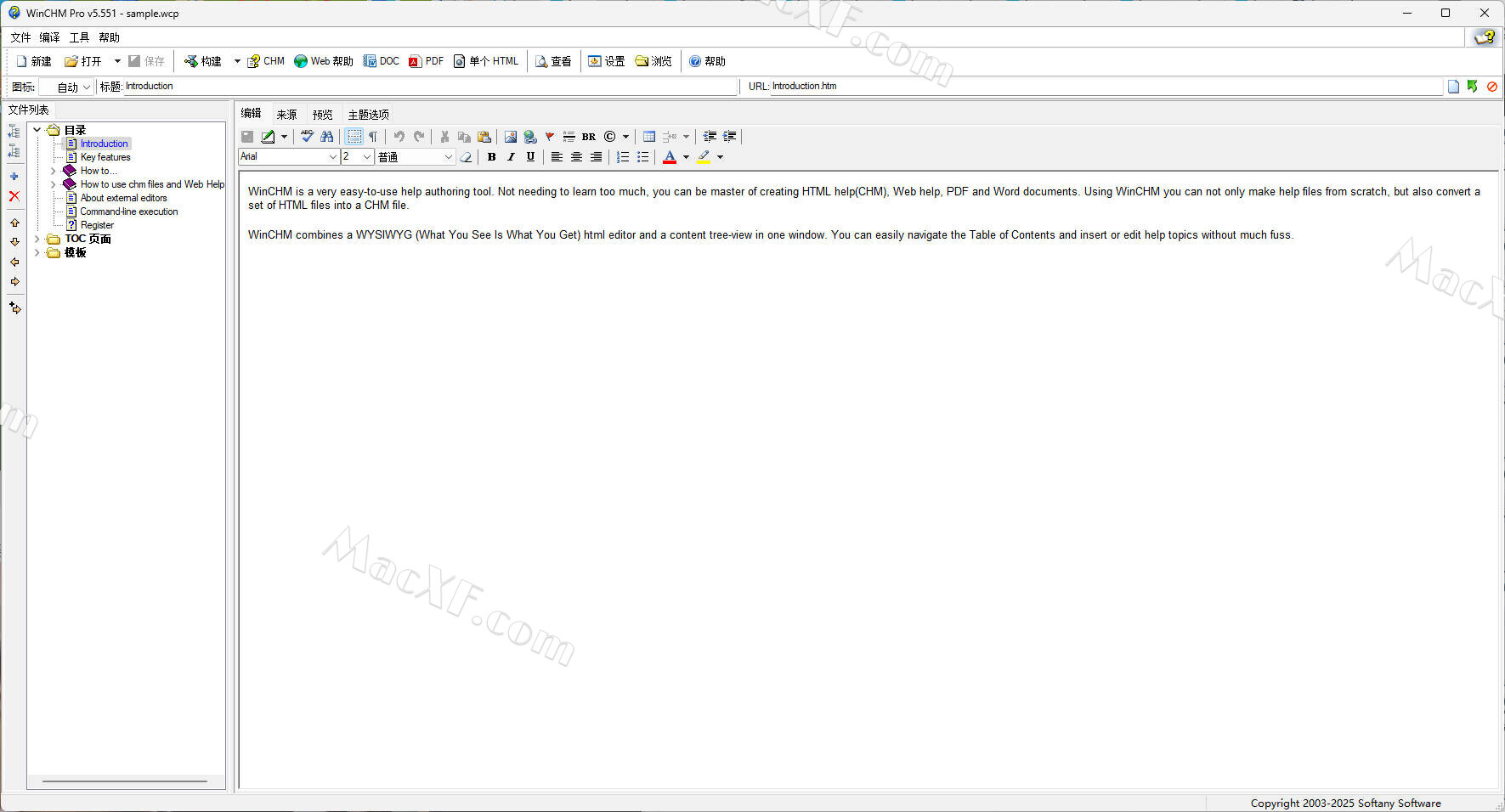
Task: Switch to the 预览 tab
Action: pyautogui.click(x=322, y=115)
